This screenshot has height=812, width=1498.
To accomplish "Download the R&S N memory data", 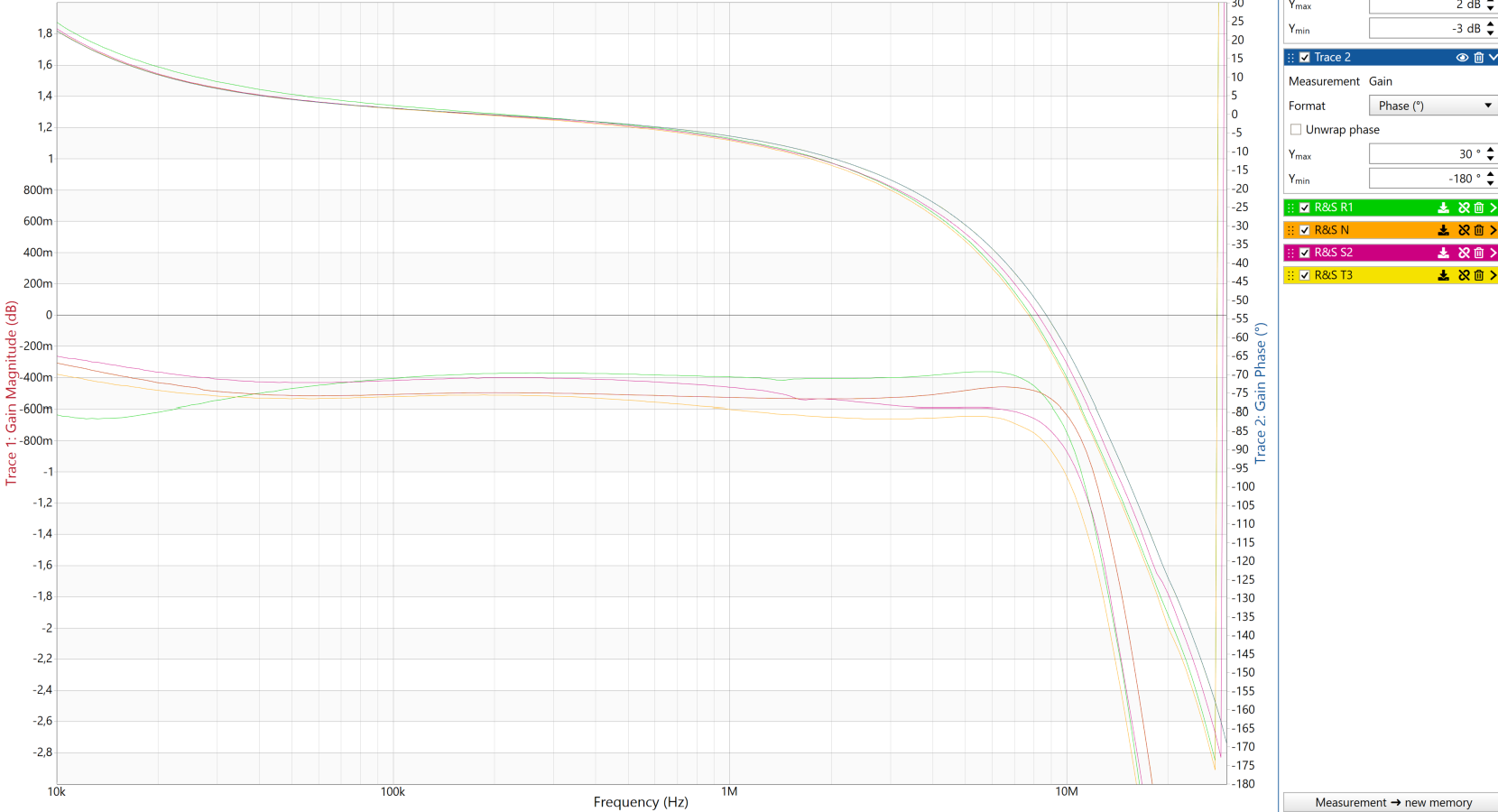I will click(1443, 230).
